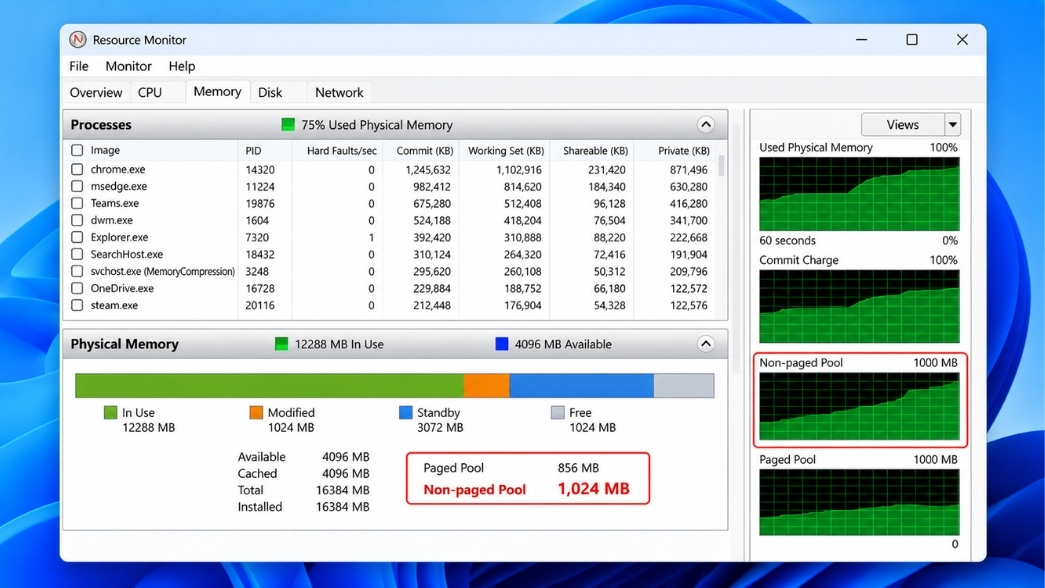Click the steam.exe process name

coord(114,305)
